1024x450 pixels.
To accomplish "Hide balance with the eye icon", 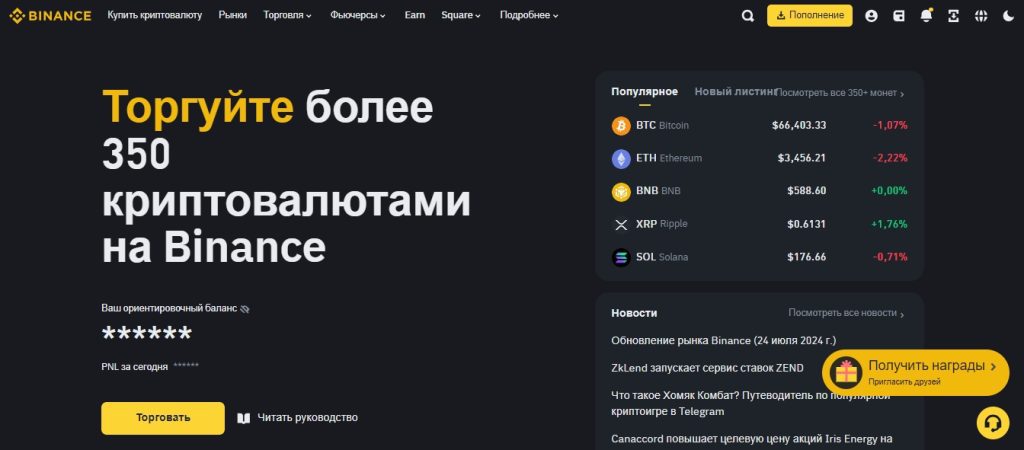I will pos(245,308).
